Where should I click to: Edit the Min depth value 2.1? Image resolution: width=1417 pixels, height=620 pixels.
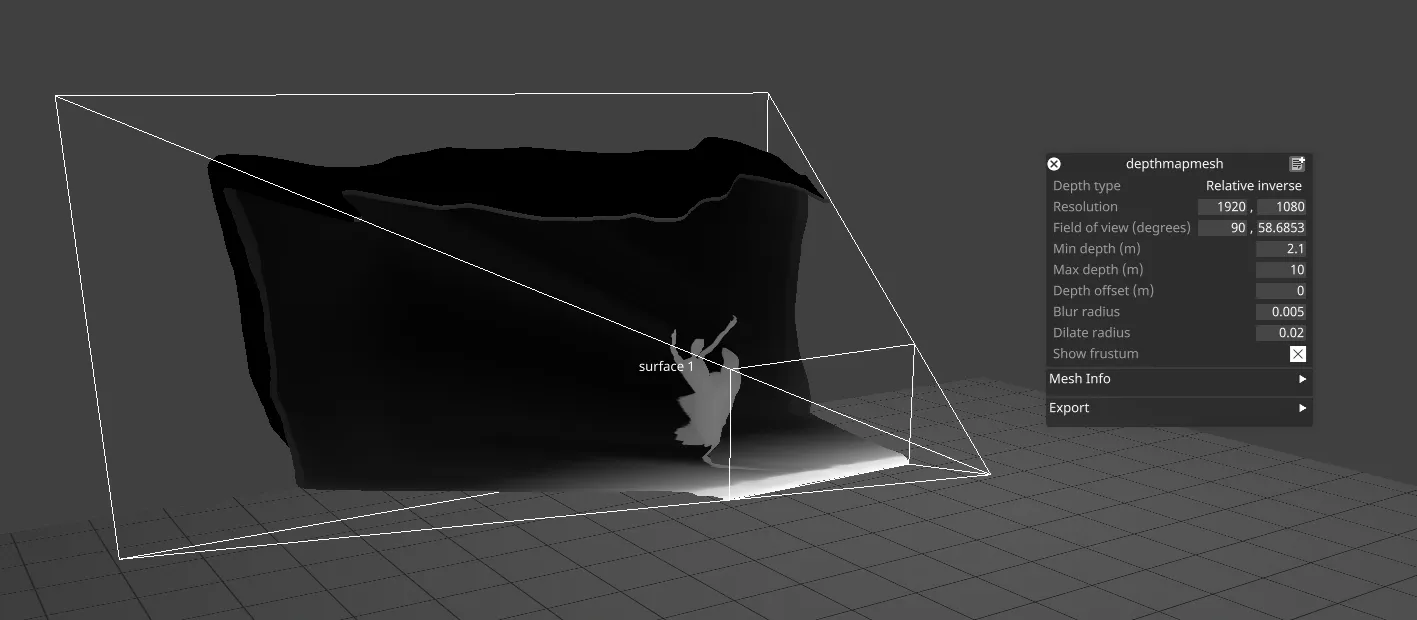tap(1282, 248)
